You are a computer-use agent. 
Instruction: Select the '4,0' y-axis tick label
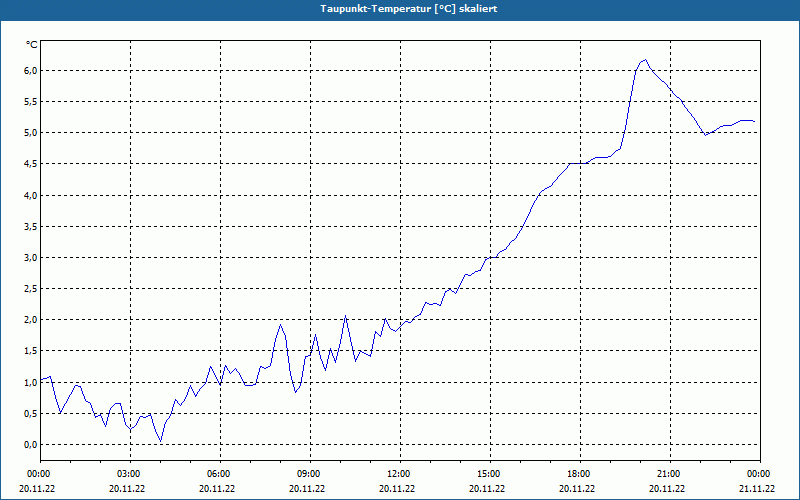coord(31,195)
